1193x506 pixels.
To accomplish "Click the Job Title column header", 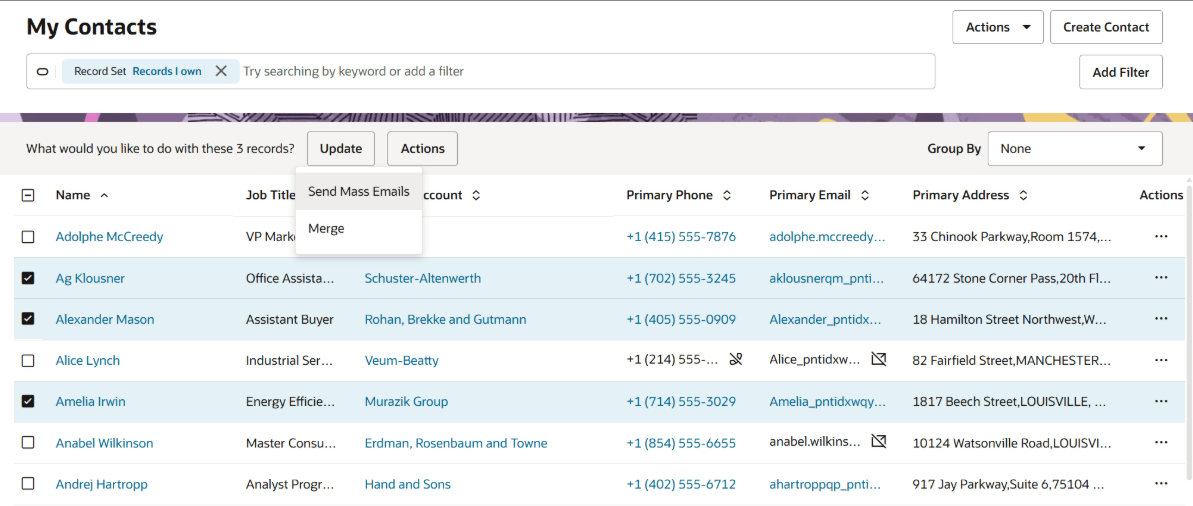I will point(270,195).
